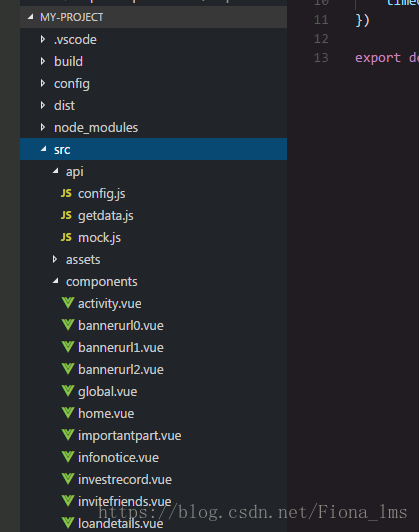Click the Vue icon next to home.vue
419x532 pixels.
(68, 413)
